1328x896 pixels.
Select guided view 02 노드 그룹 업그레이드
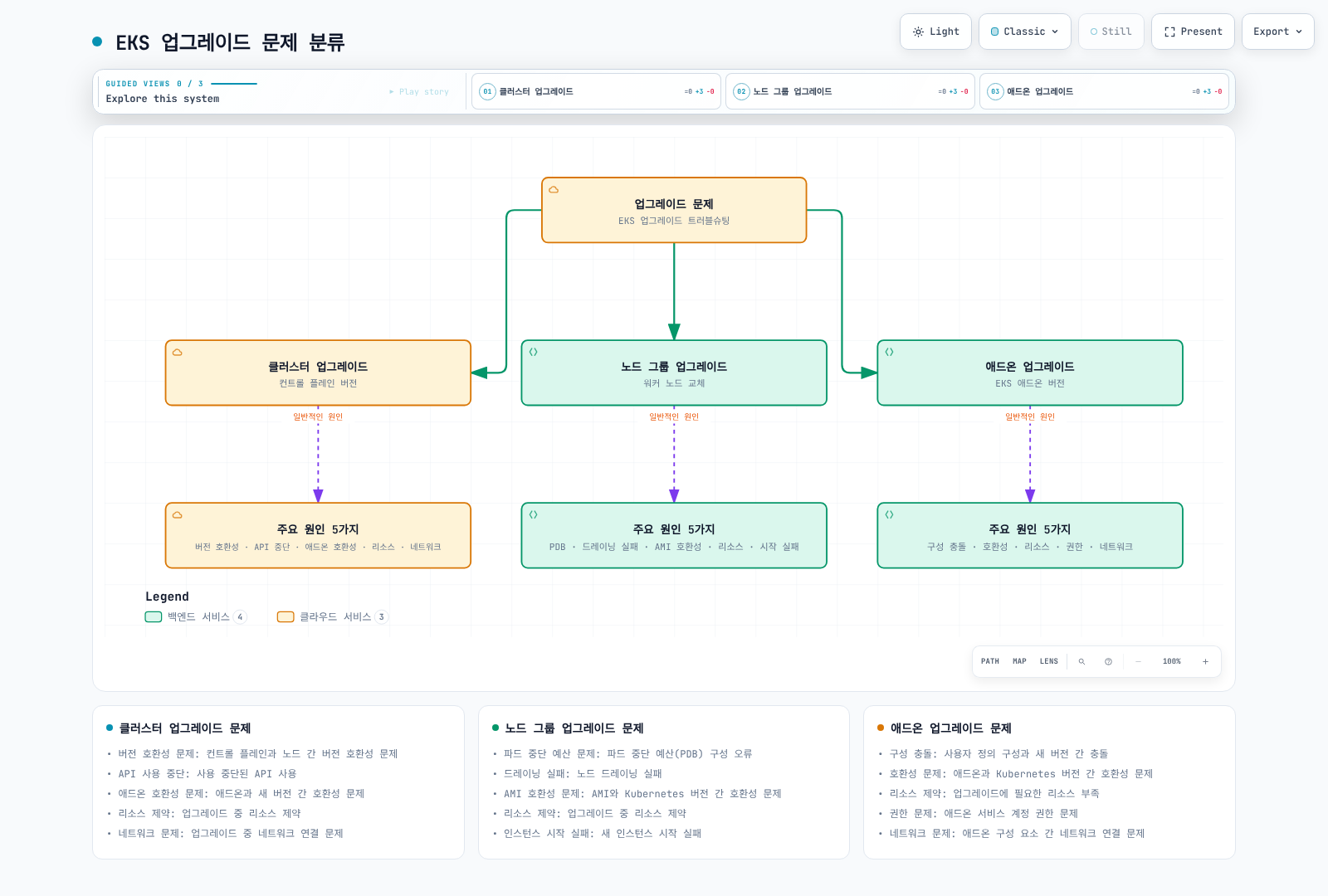pyautogui.click(x=850, y=91)
